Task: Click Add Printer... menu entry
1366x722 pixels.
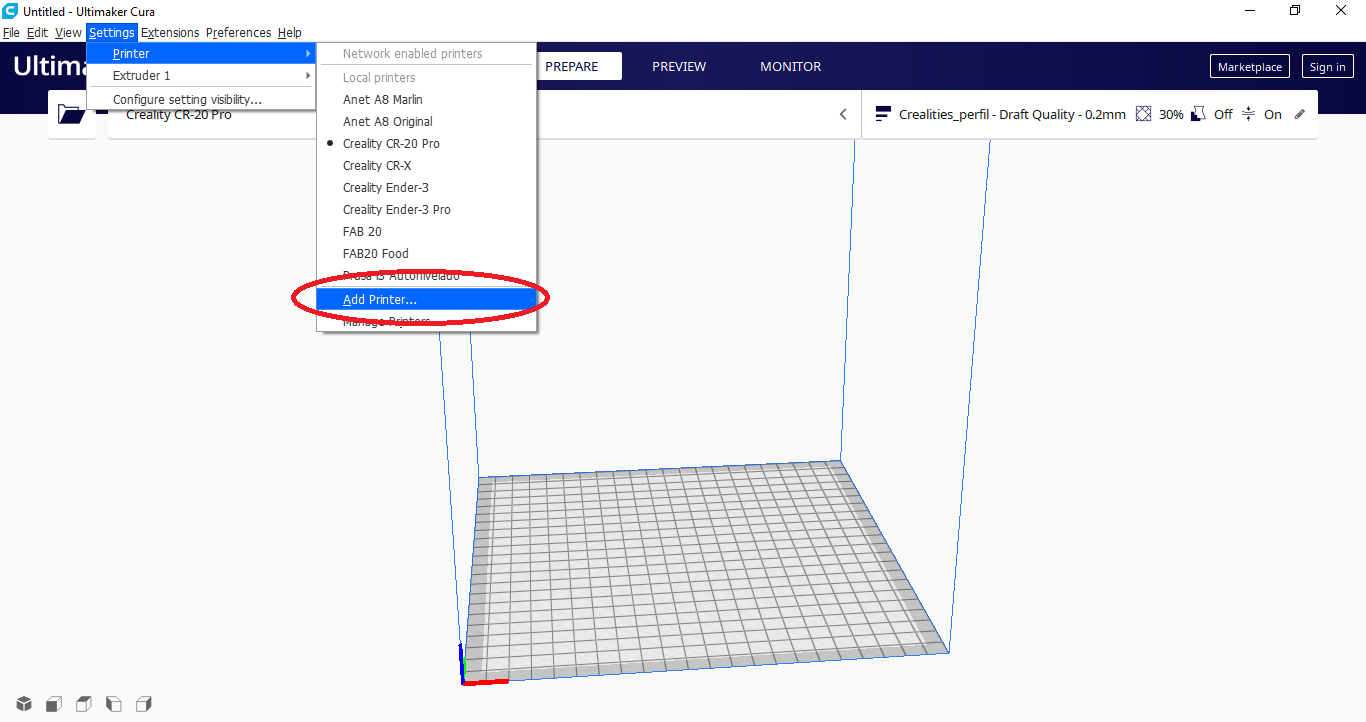Action: [x=427, y=300]
